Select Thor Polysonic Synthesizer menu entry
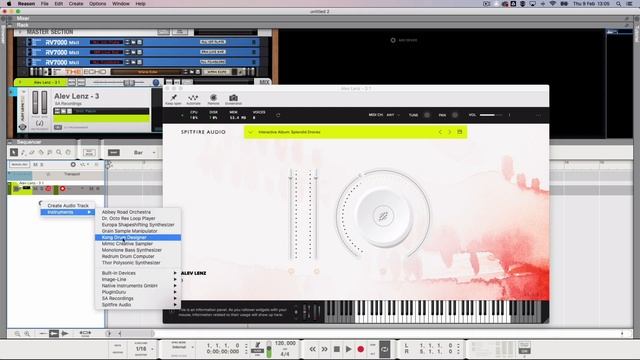Viewport: 640px width, 360px height. [138, 262]
